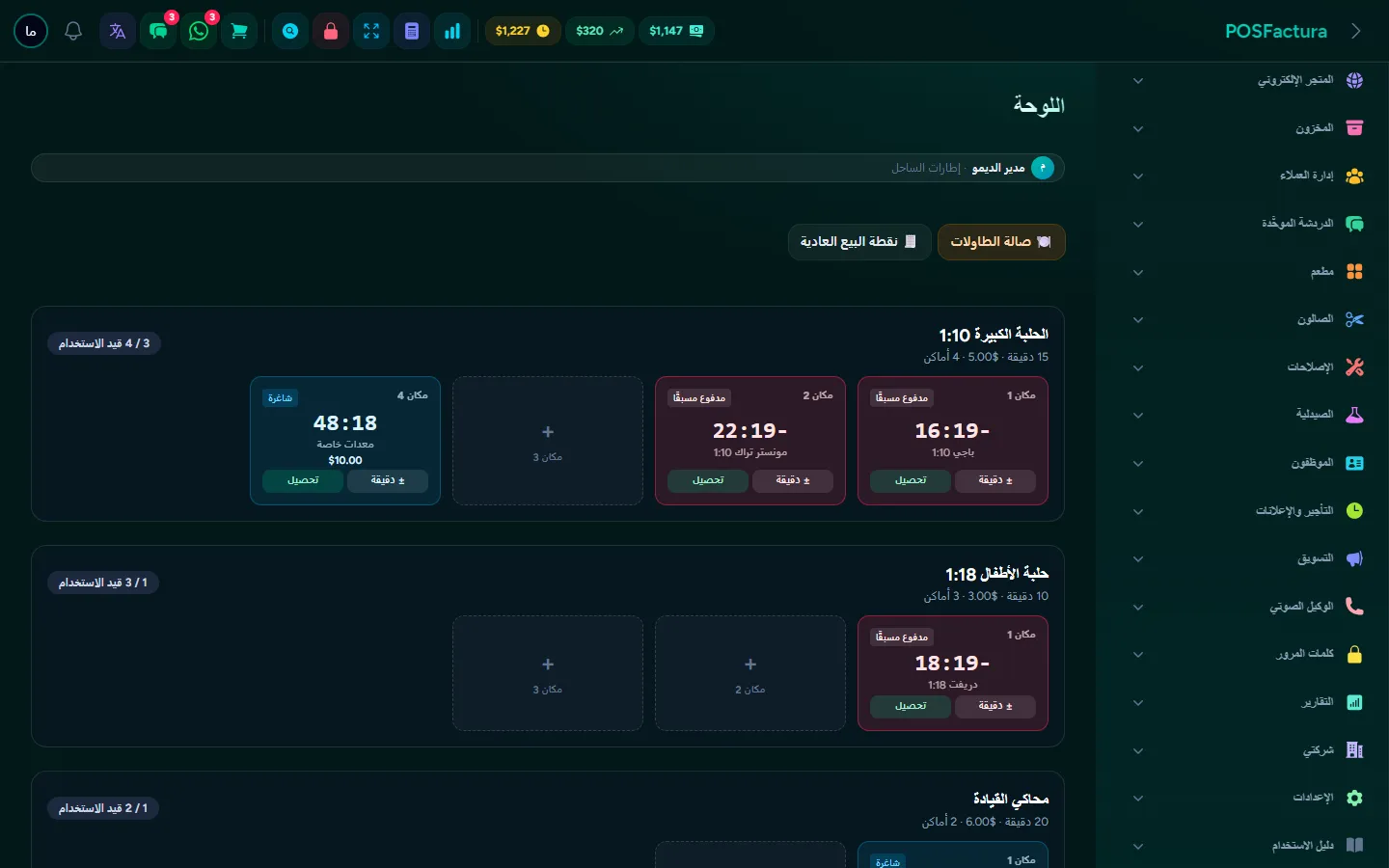Open the الإصلاحات repairs tools icon
Screen dimensions: 1389x868
(1354, 367)
